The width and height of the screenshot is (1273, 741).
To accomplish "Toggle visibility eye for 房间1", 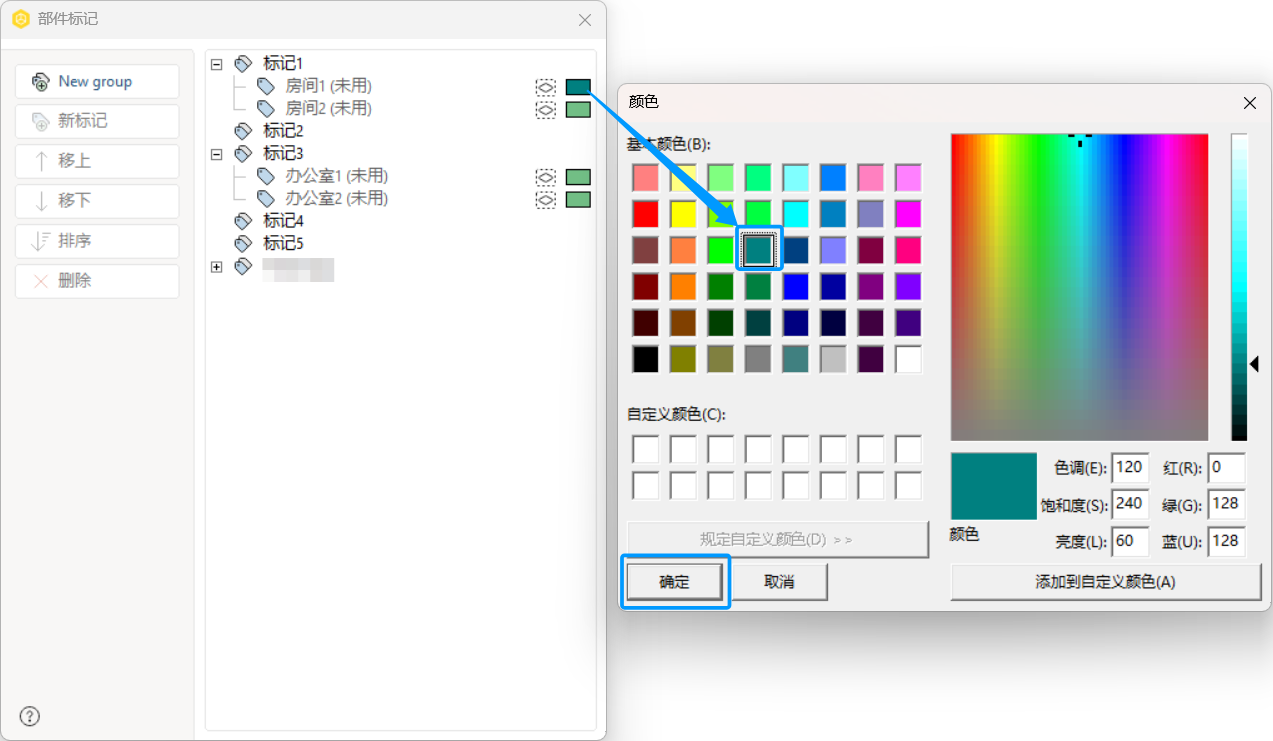I will point(545,88).
